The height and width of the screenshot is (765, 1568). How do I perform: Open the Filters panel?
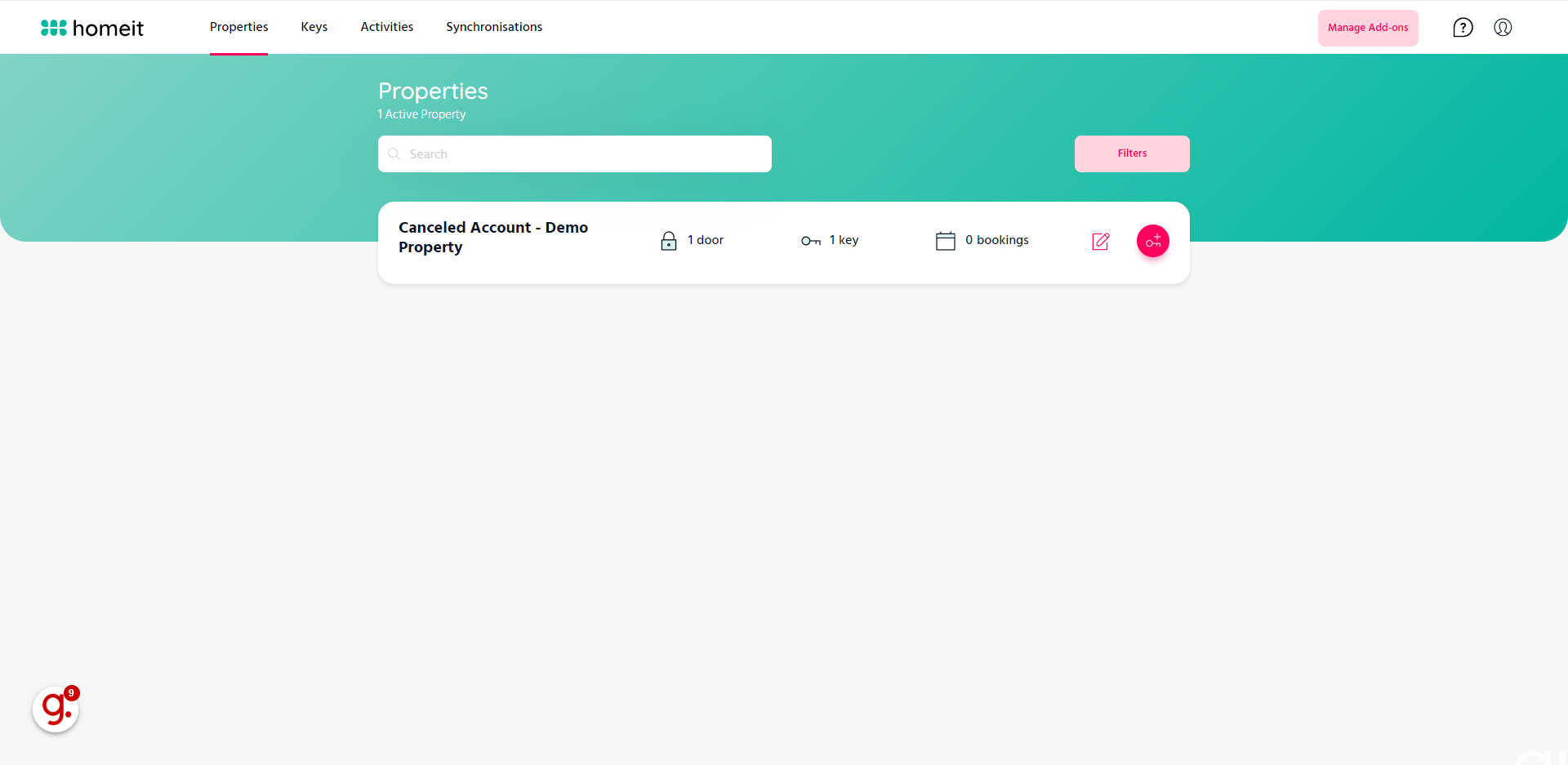click(x=1131, y=153)
